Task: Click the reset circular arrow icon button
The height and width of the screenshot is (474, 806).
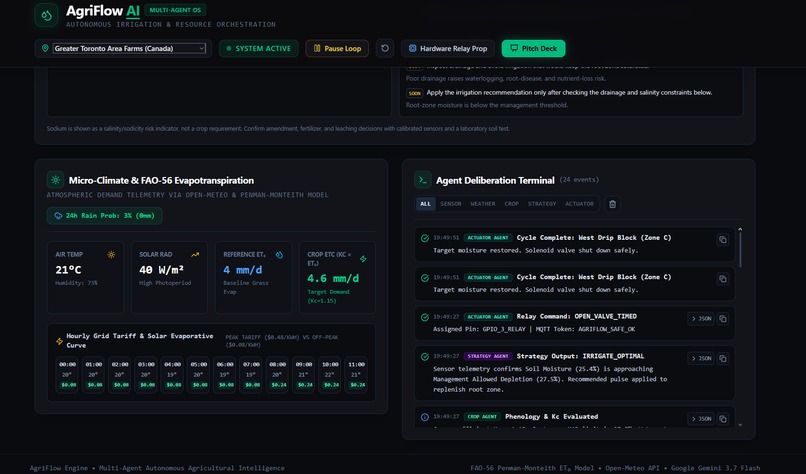Action: [x=384, y=48]
